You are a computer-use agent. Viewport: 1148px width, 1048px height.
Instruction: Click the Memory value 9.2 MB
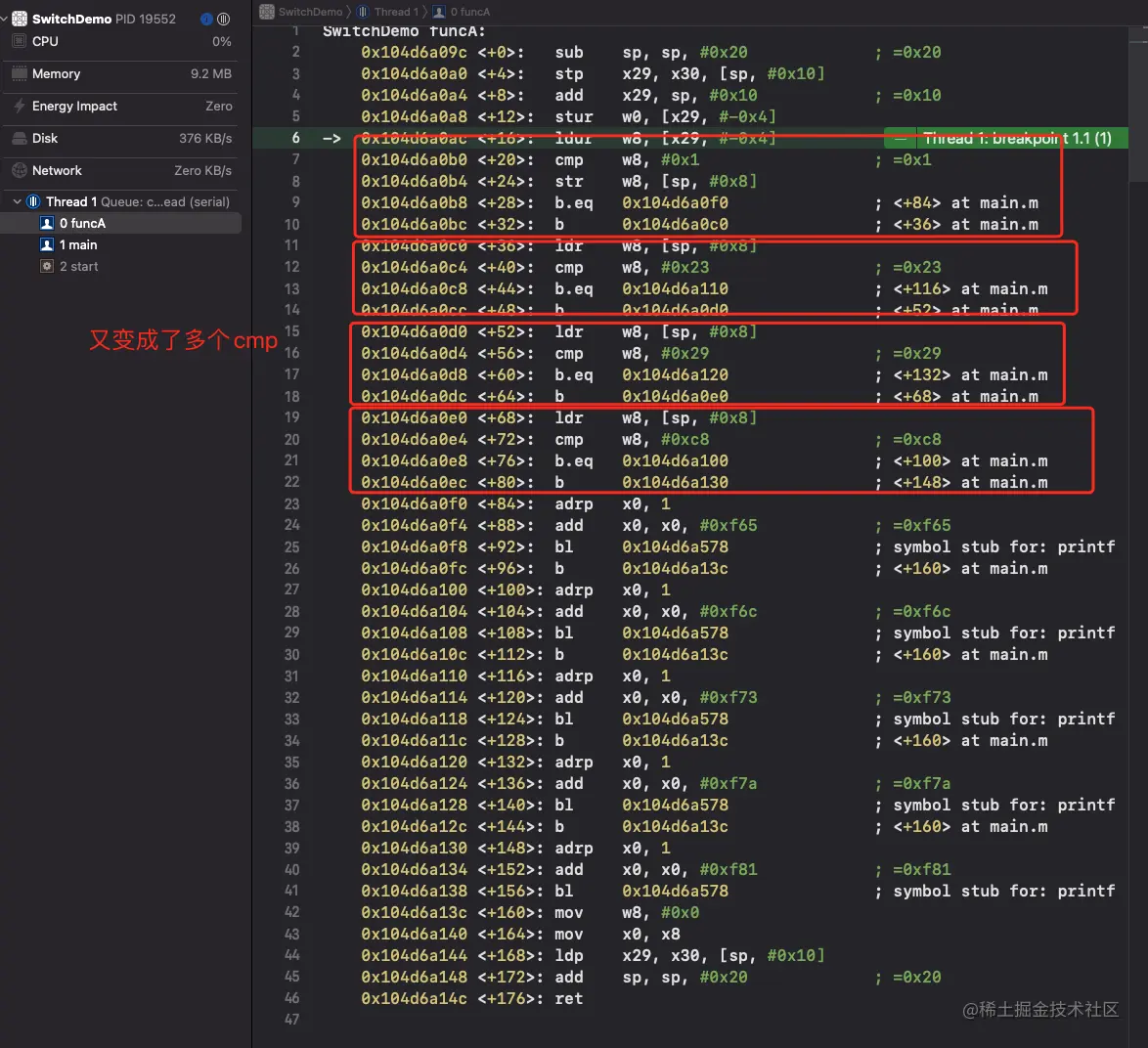[211, 74]
